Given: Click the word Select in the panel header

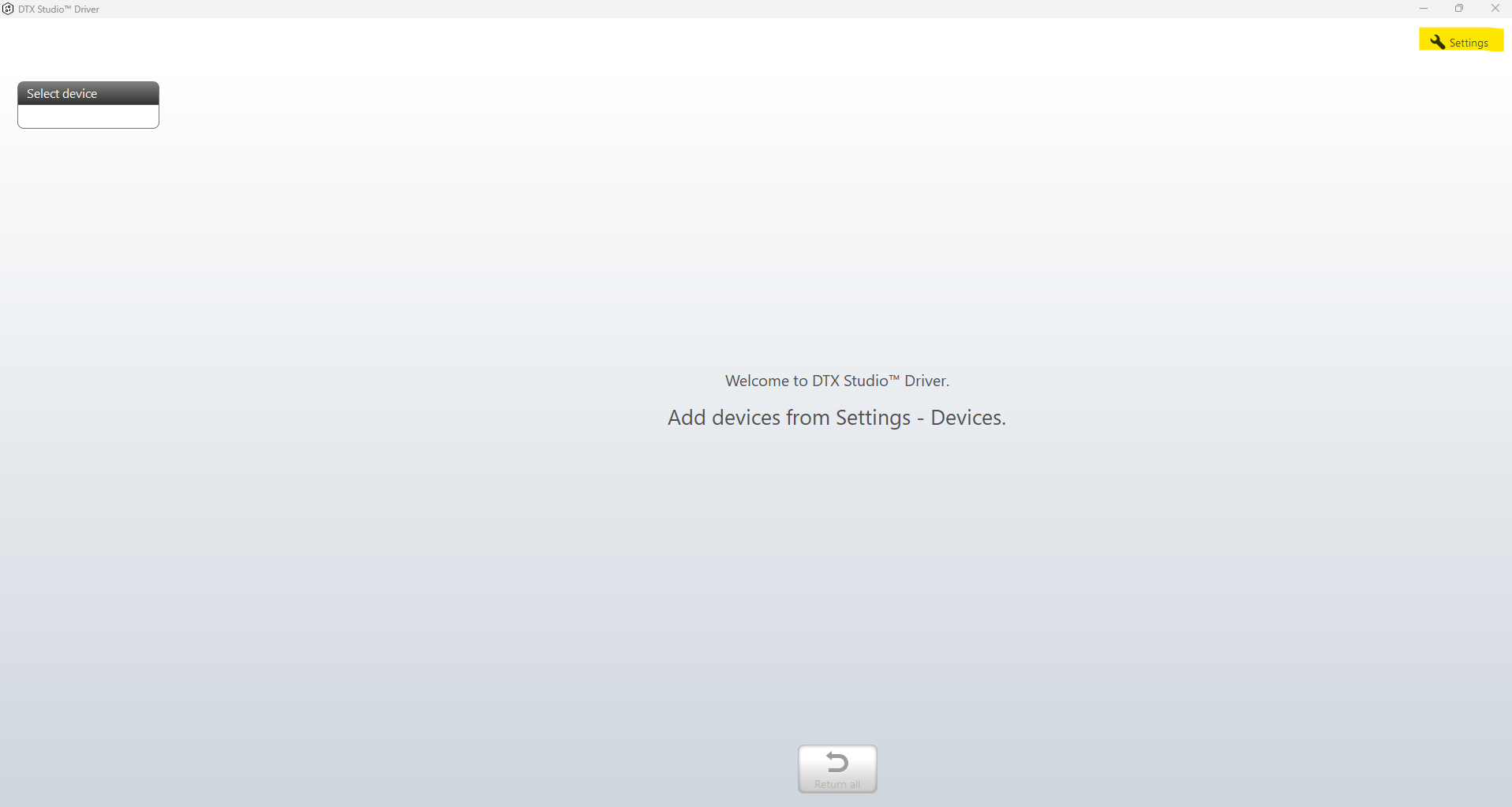Looking at the screenshot, I should tap(43, 93).
